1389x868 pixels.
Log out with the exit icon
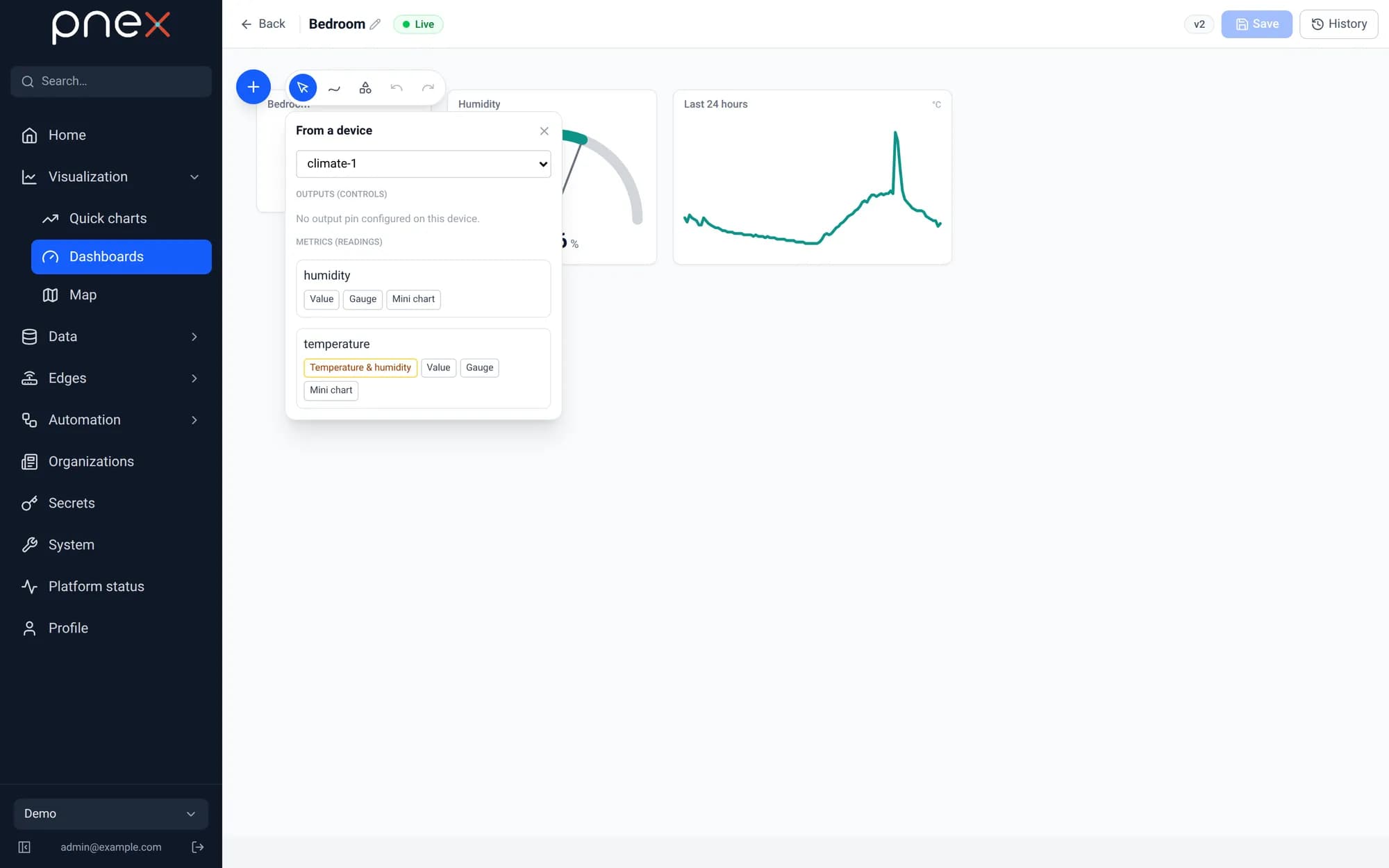click(198, 847)
